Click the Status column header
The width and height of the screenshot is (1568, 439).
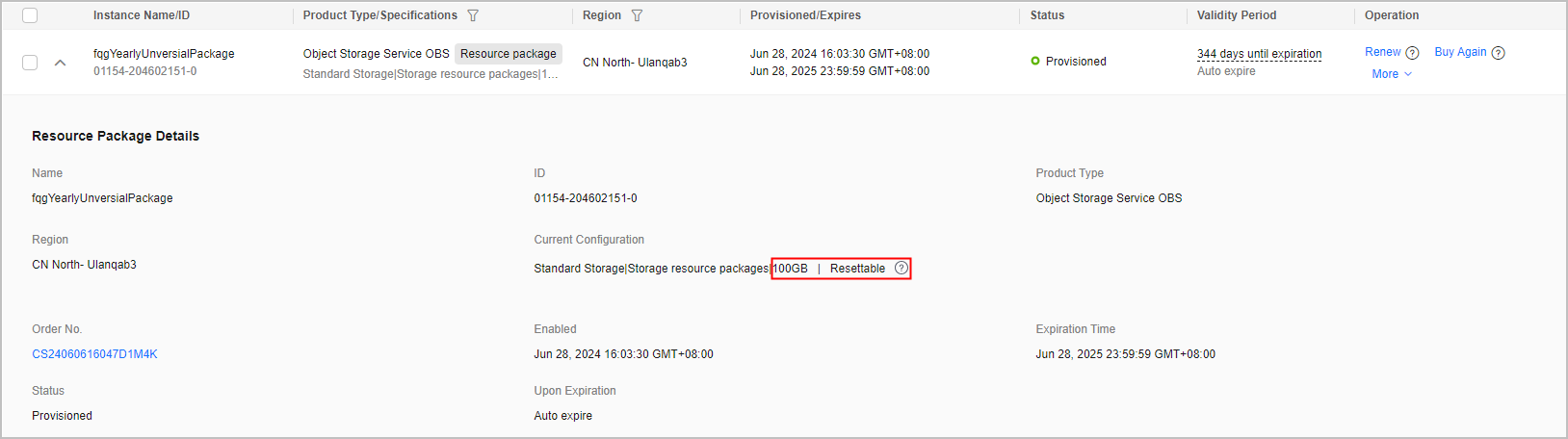(x=1047, y=15)
